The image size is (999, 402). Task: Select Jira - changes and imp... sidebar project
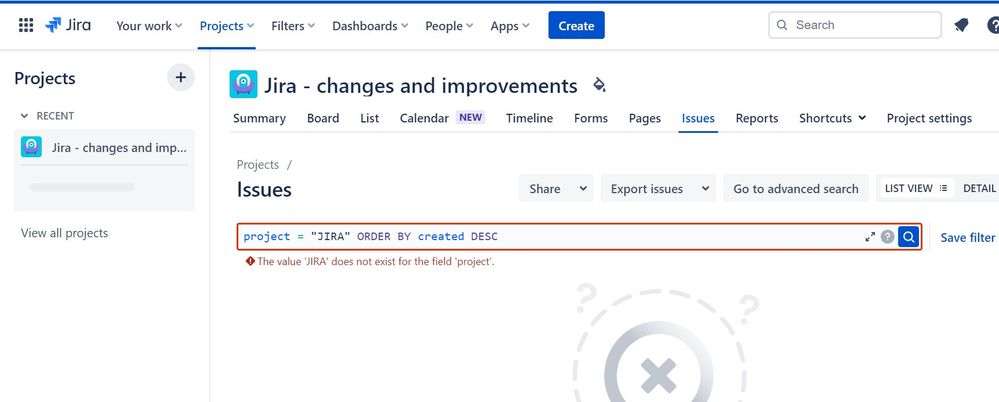tap(104, 147)
